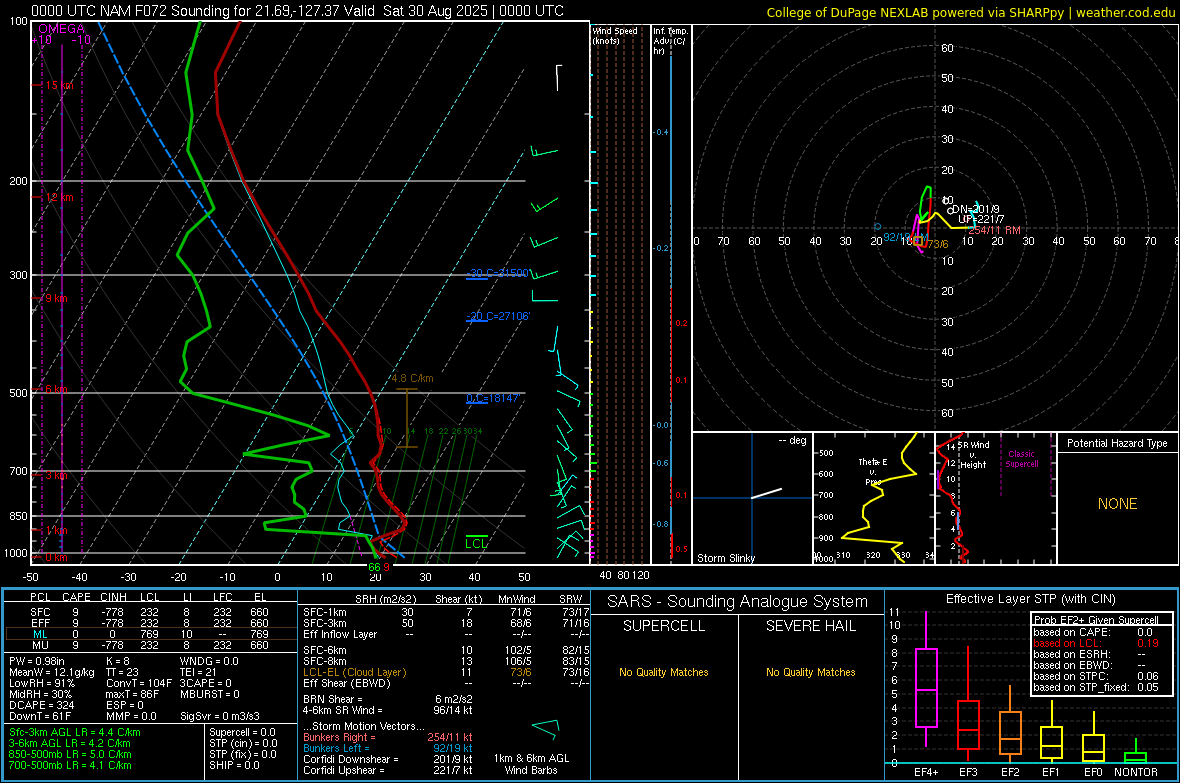This screenshot has width=1180, height=783.
Task: Click the Inf. Temp. Adv. panel heading
Action: point(670,41)
